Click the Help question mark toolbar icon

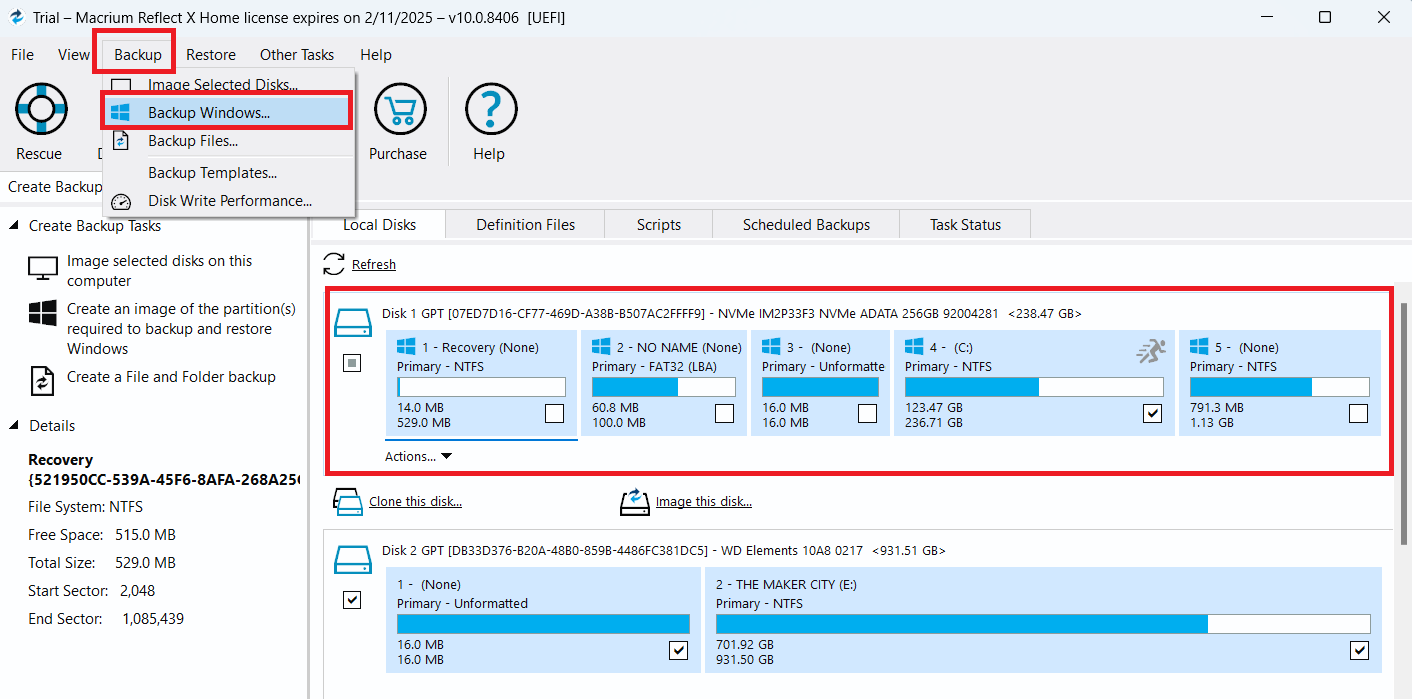click(x=491, y=110)
